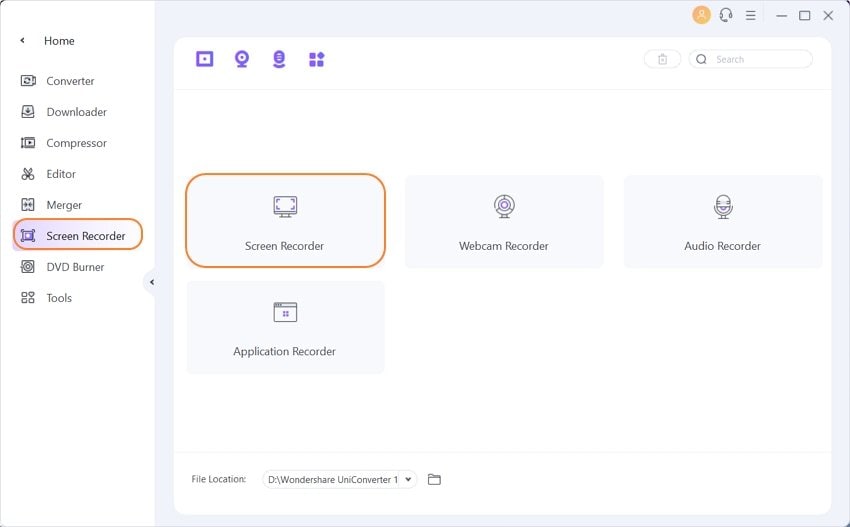Maximize the UniConverter window
The width and height of the screenshot is (850, 527).
tap(804, 16)
